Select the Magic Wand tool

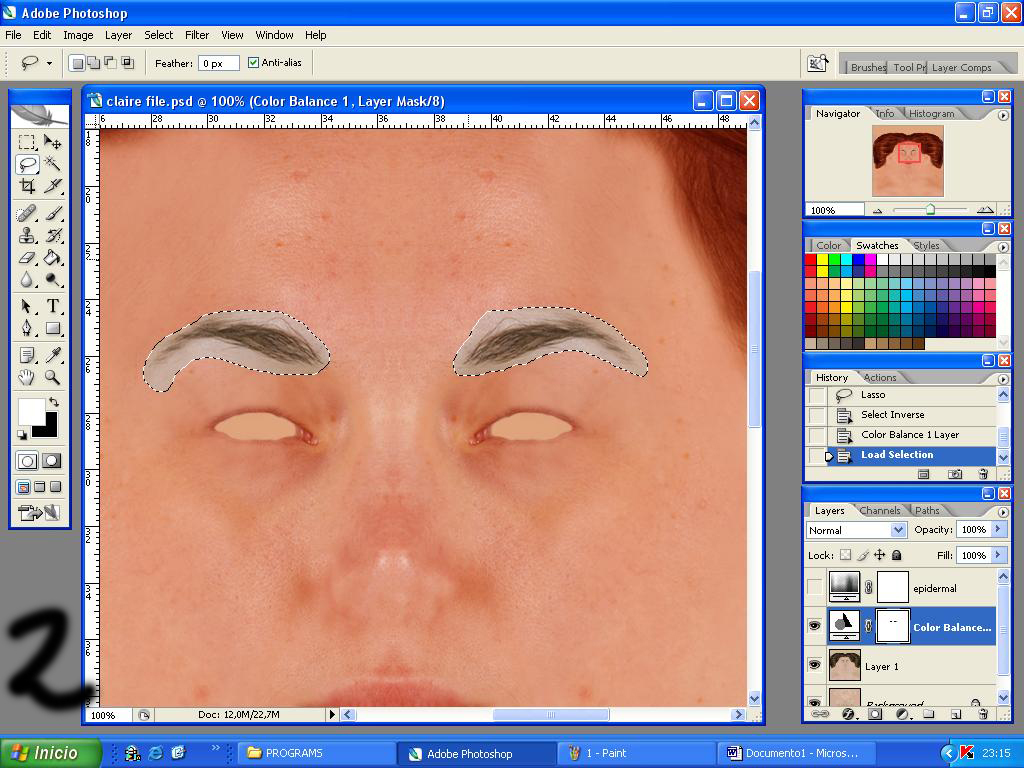pos(52,163)
